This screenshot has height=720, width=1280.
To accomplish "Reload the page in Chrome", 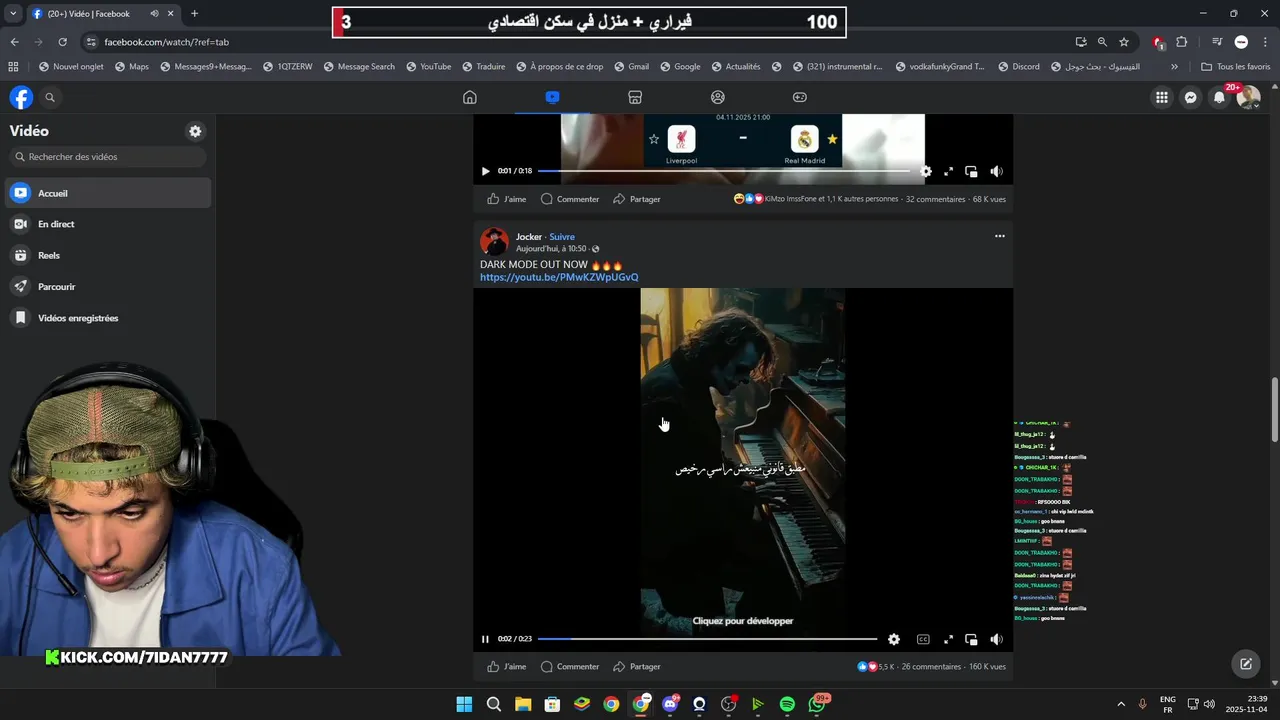I will pos(62,42).
